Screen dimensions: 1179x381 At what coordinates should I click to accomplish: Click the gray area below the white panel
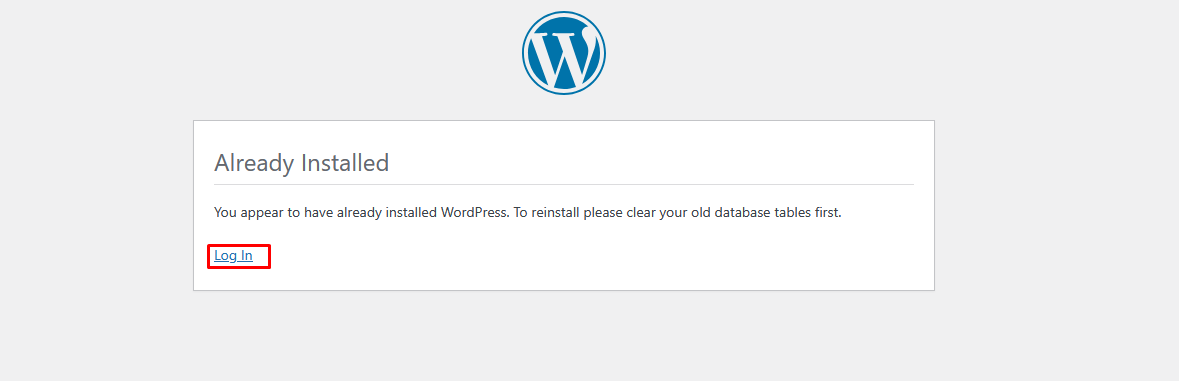click(564, 336)
